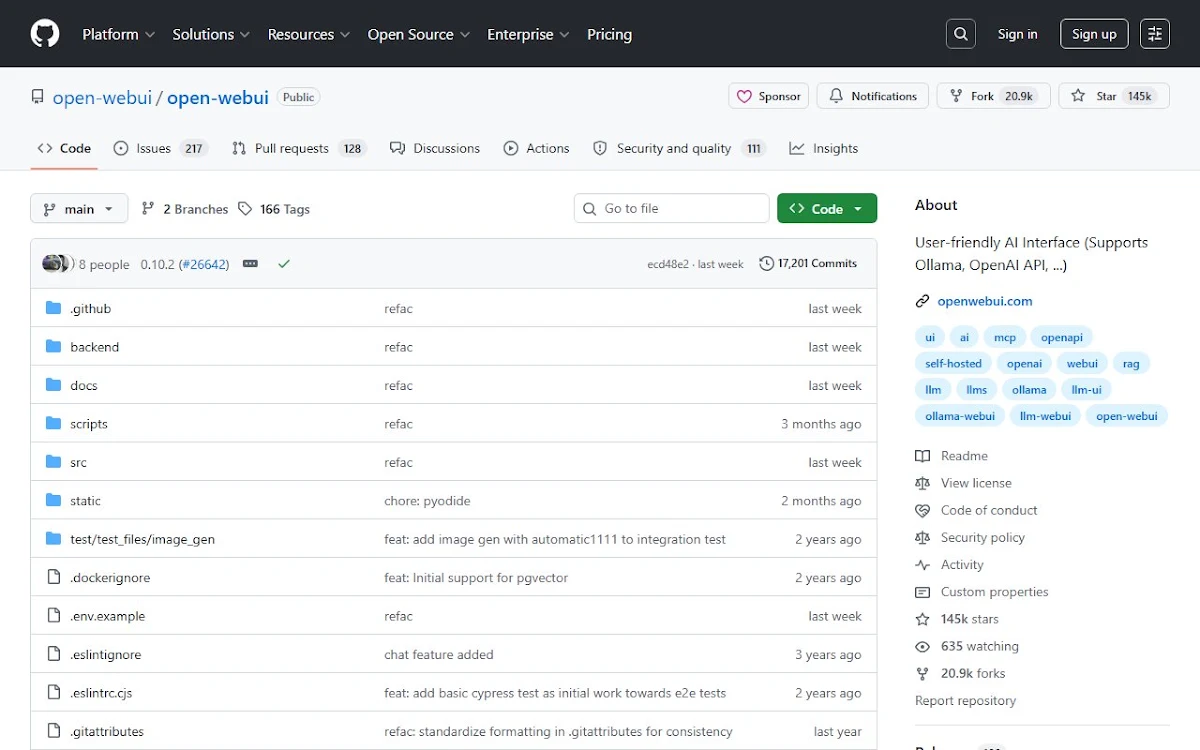This screenshot has height=750, width=1200.
Task: Click the history clock icon near Commits
Action: [x=766, y=264]
